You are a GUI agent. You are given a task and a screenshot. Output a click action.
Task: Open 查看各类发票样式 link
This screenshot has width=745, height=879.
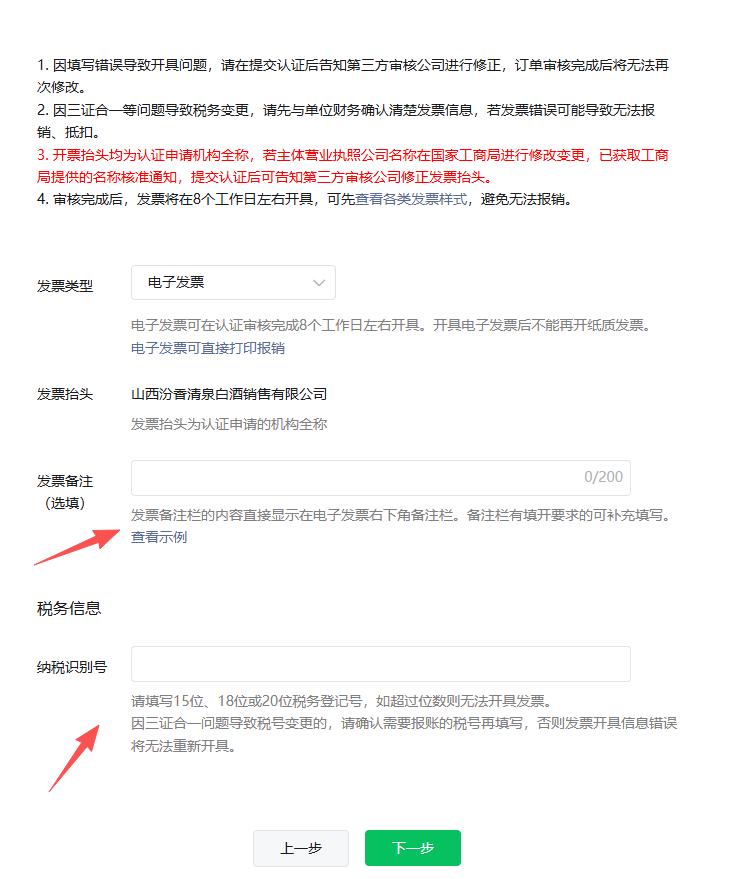(411, 200)
